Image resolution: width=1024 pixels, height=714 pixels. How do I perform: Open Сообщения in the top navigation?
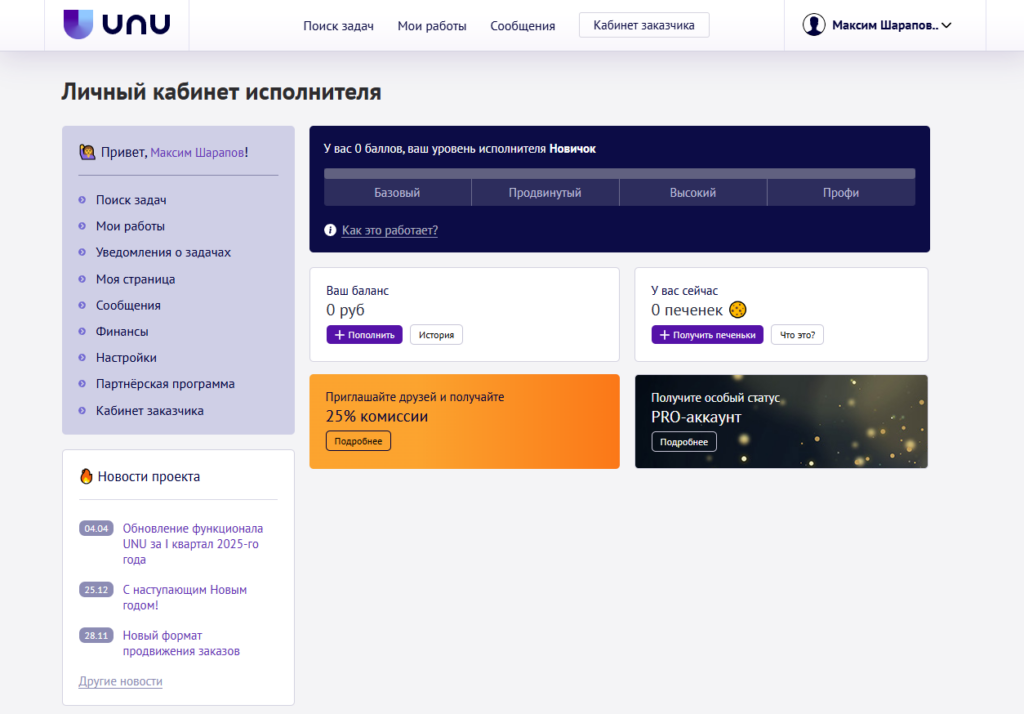point(522,26)
